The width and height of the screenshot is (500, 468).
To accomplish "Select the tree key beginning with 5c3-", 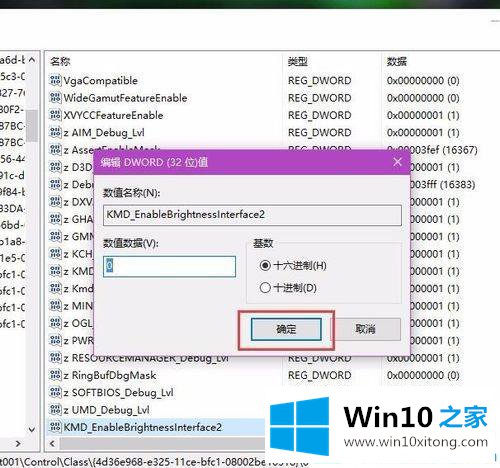I will [x=12, y=76].
